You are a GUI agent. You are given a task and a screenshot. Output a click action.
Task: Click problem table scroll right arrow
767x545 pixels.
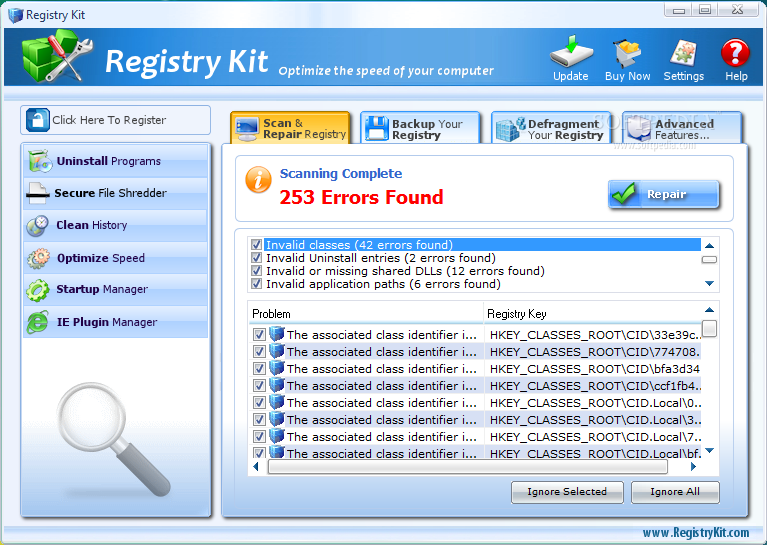click(x=693, y=467)
